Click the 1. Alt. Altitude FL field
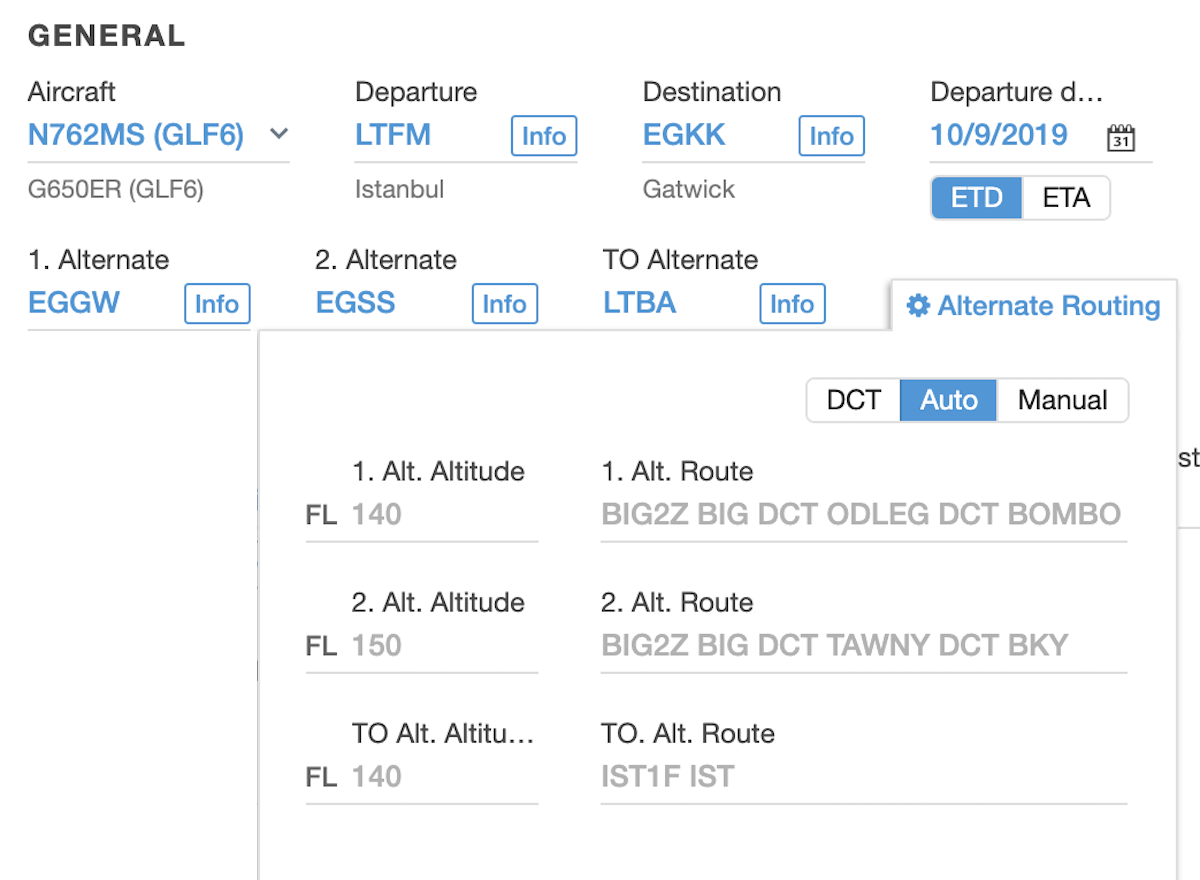The image size is (1200, 880). pyautogui.click(x=440, y=515)
